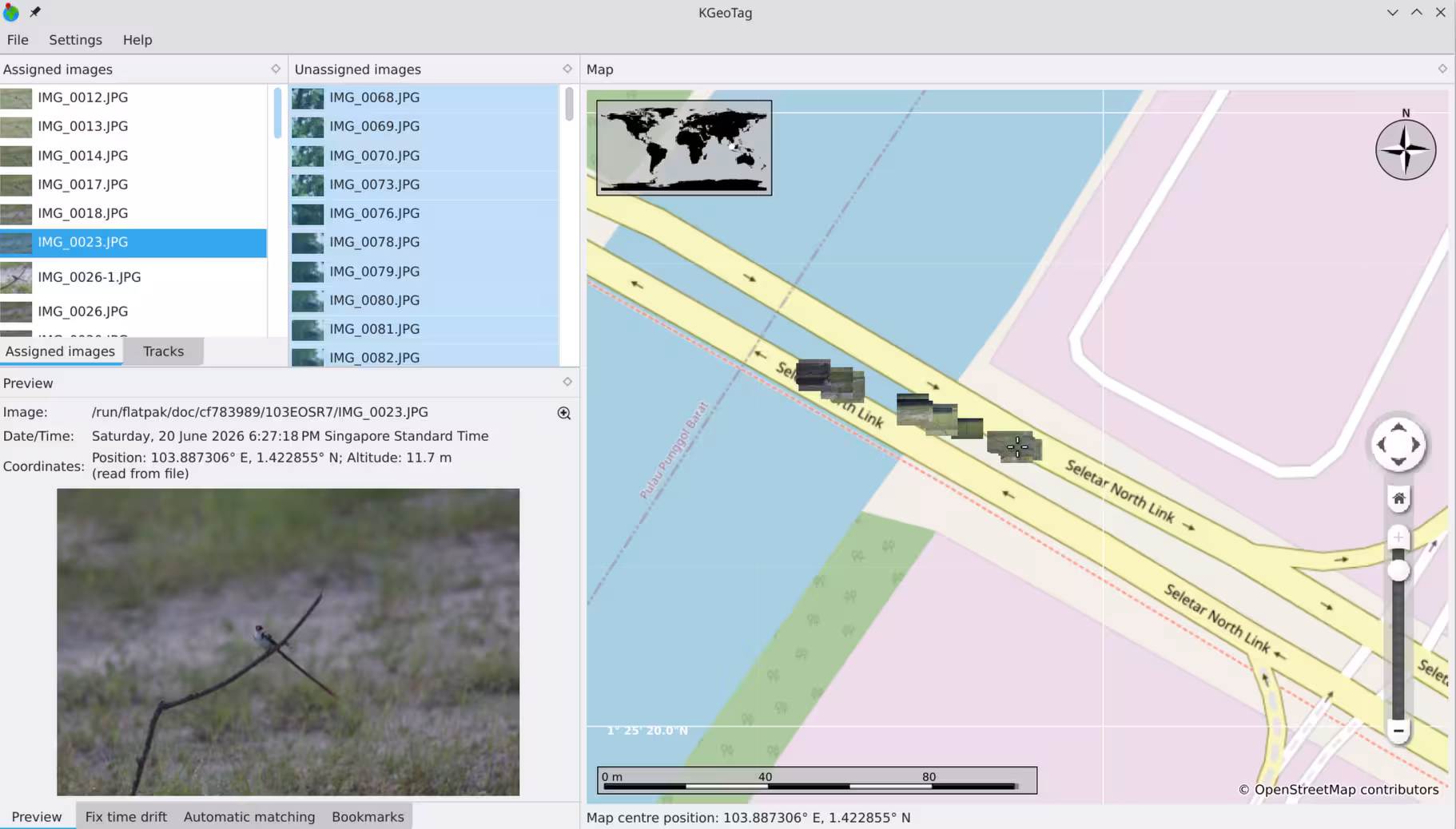Select IMG_0018.JPG in assigned images
This screenshot has width=1456, height=829.
click(x=133, y=213)
